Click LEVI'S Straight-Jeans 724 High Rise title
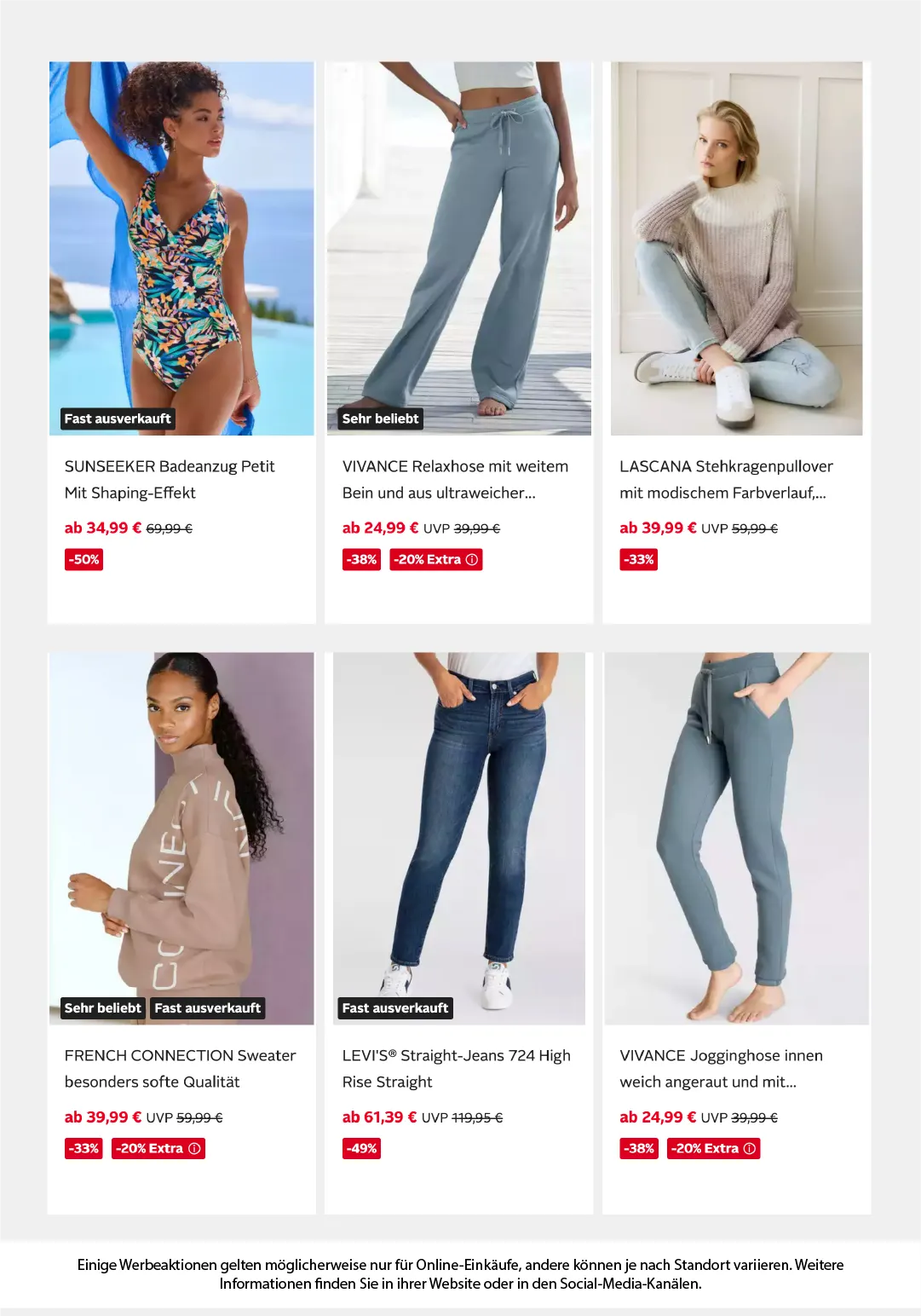This screenshot has height=1316, width=921. point(457,1069)
